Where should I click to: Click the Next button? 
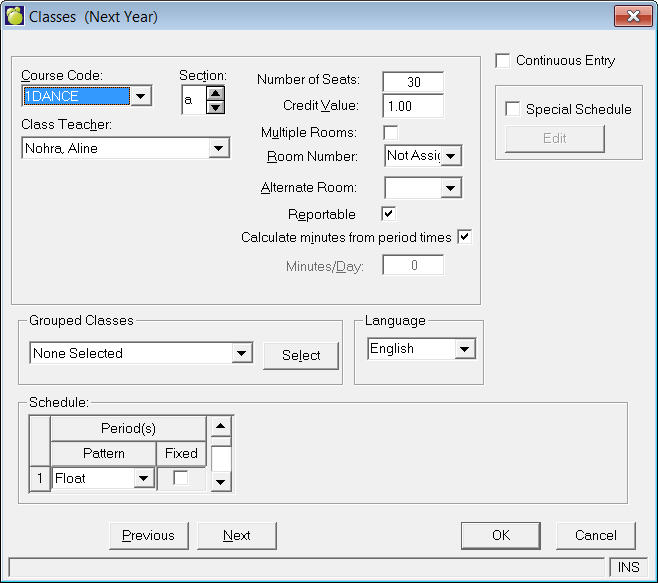coord(237,535)
